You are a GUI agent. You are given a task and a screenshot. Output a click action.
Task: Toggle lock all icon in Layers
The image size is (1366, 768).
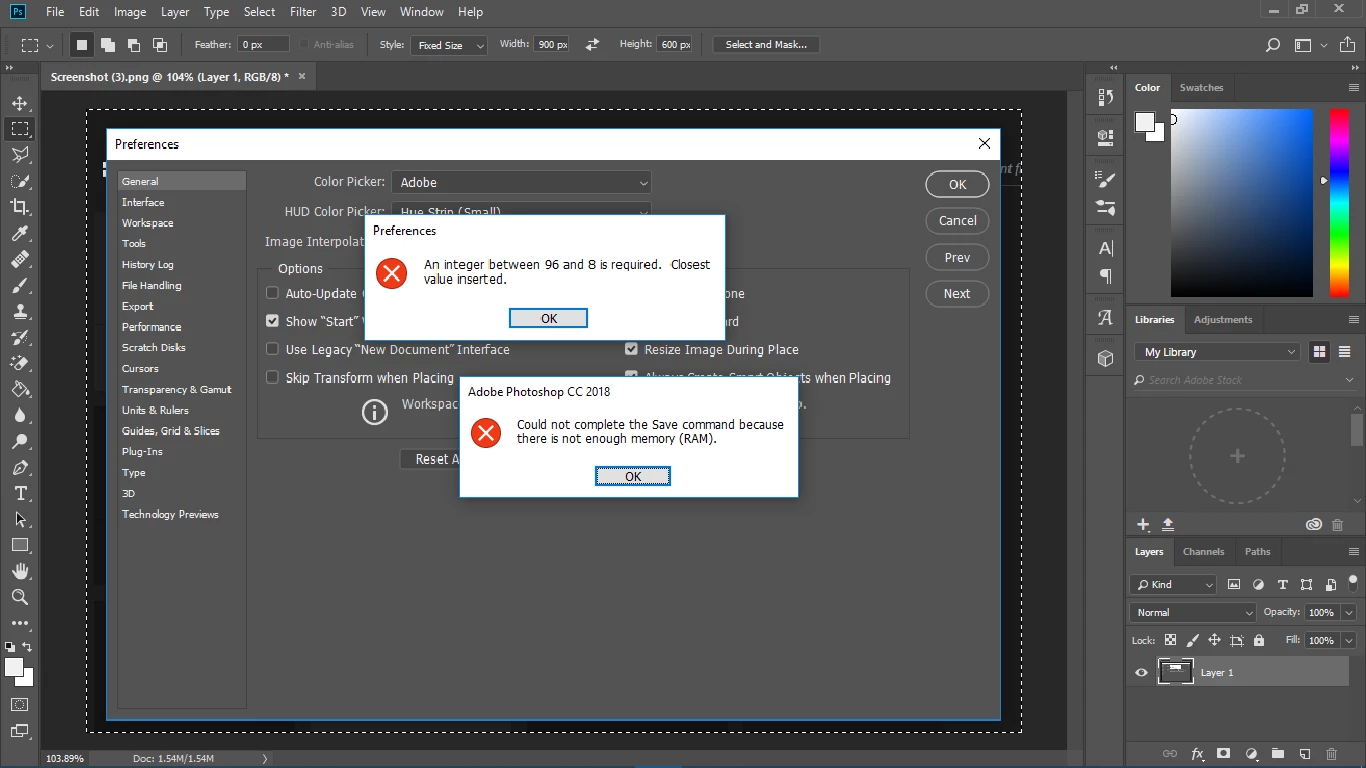click(1259, 640)
